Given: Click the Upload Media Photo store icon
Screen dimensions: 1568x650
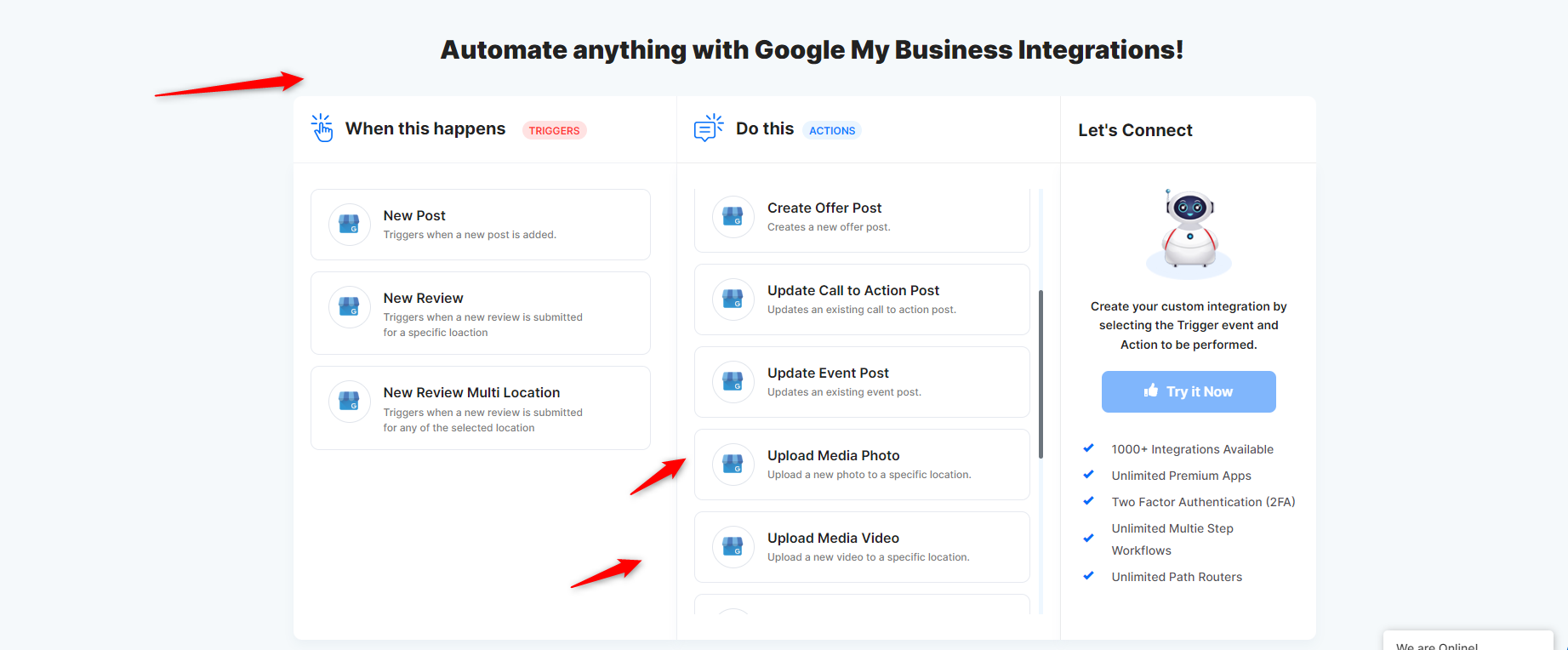Looking at the screenshot, I should pyautogui.click(x=733, y=465).
